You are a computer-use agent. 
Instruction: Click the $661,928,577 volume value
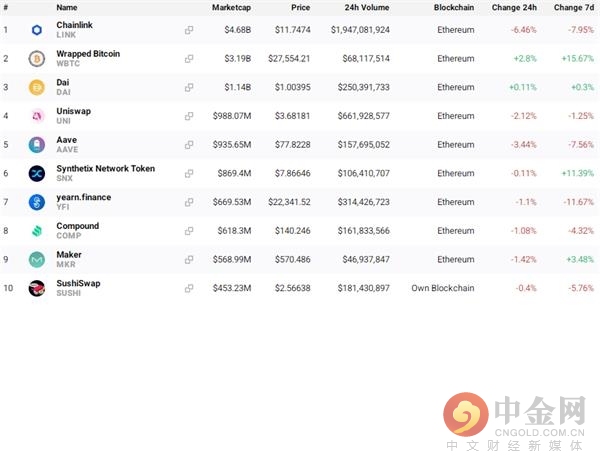[x=364, y=116]
